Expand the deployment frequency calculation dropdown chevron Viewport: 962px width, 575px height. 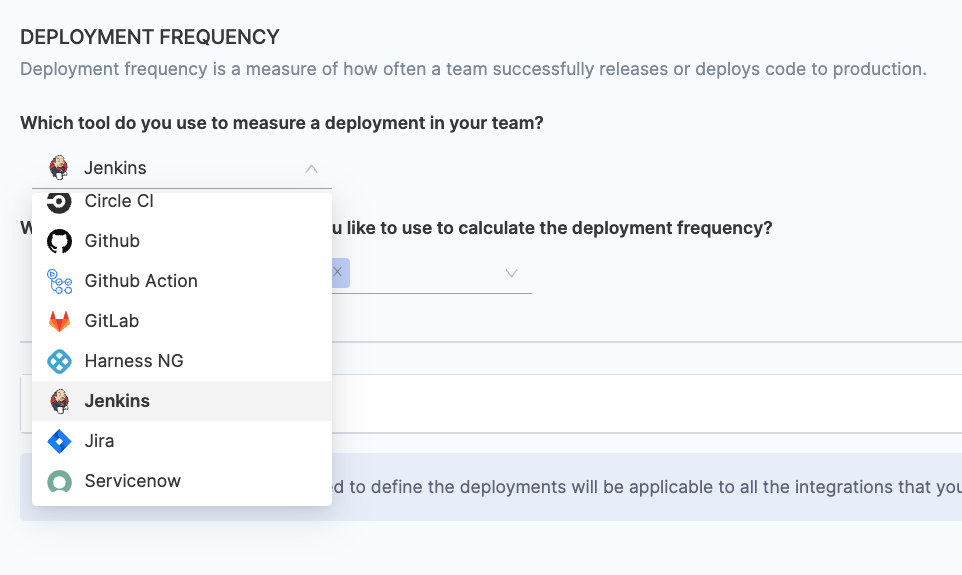pos(511,273)
